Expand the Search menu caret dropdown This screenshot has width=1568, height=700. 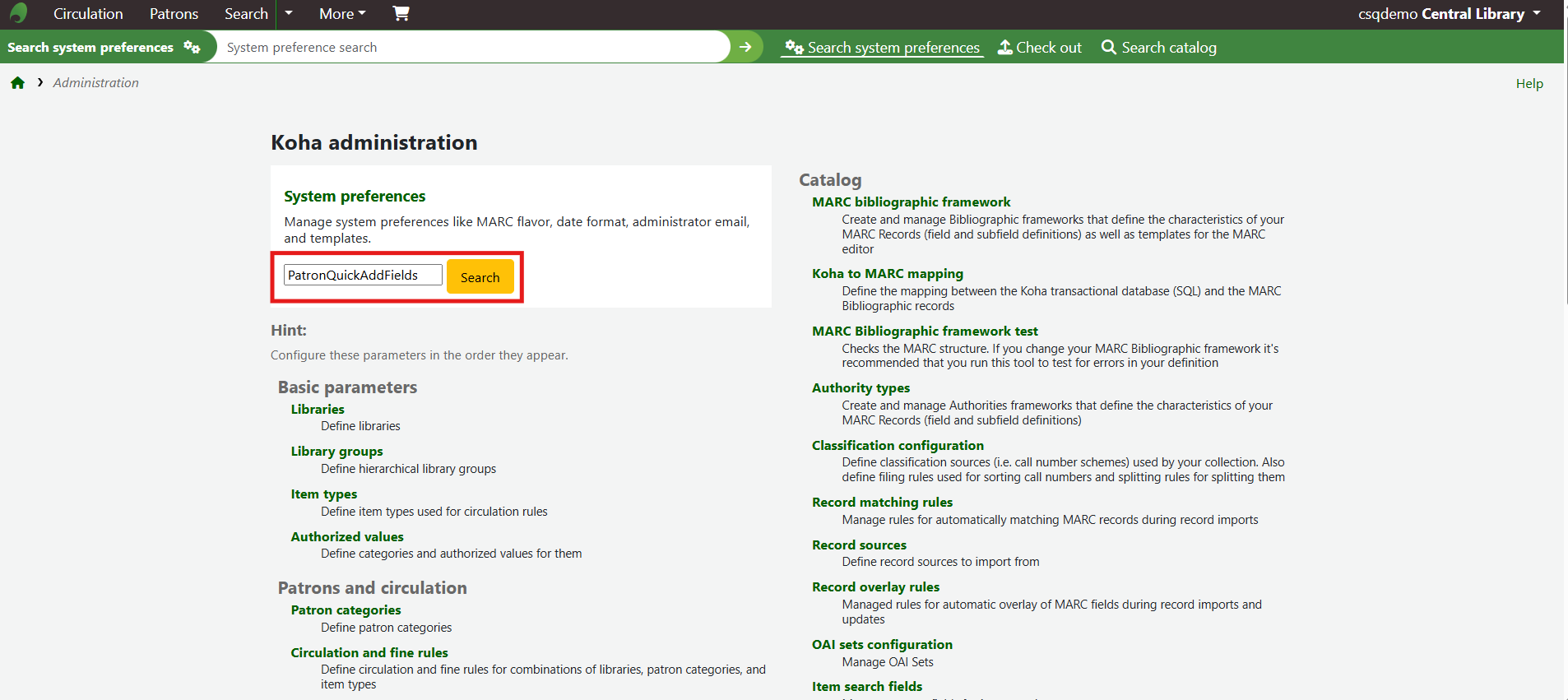pyautogui.click(x=288, y=13)
